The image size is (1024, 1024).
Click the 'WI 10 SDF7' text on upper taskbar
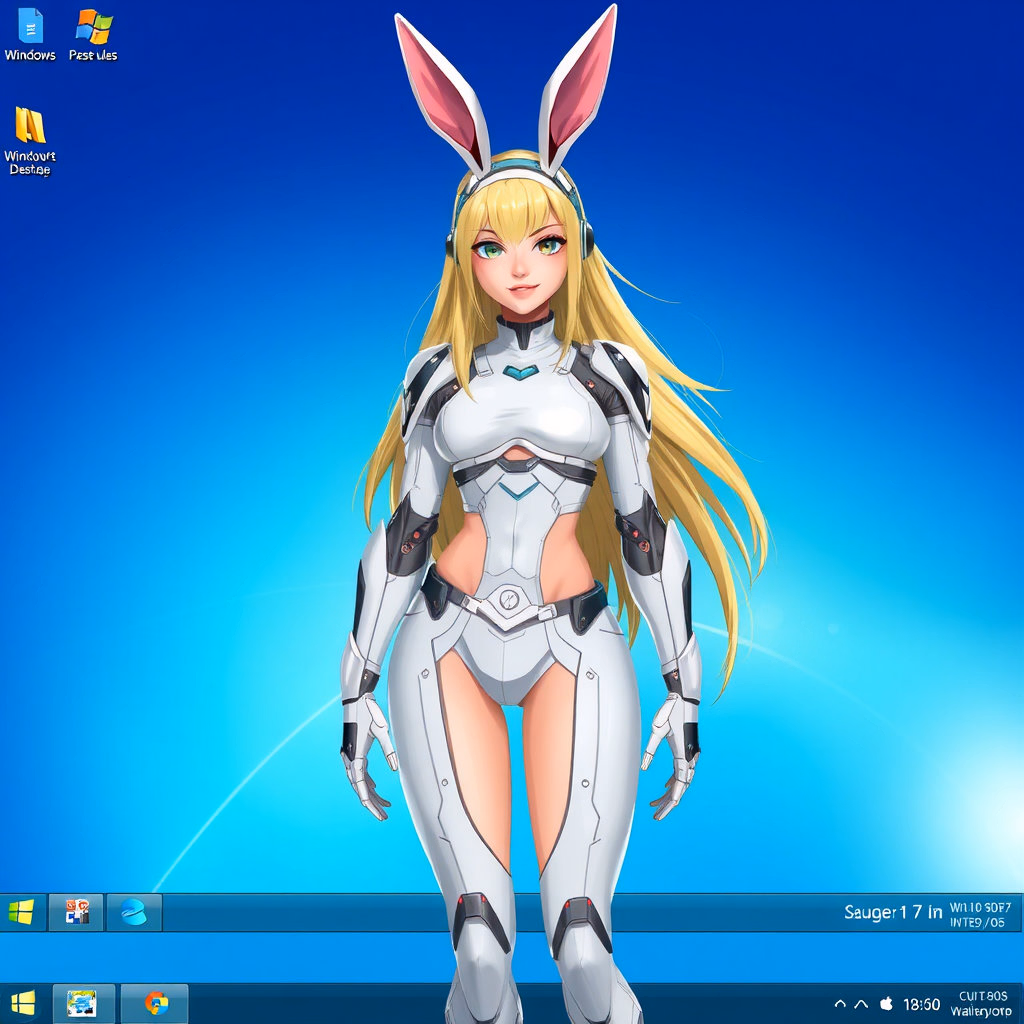click(x=980, y=907)
